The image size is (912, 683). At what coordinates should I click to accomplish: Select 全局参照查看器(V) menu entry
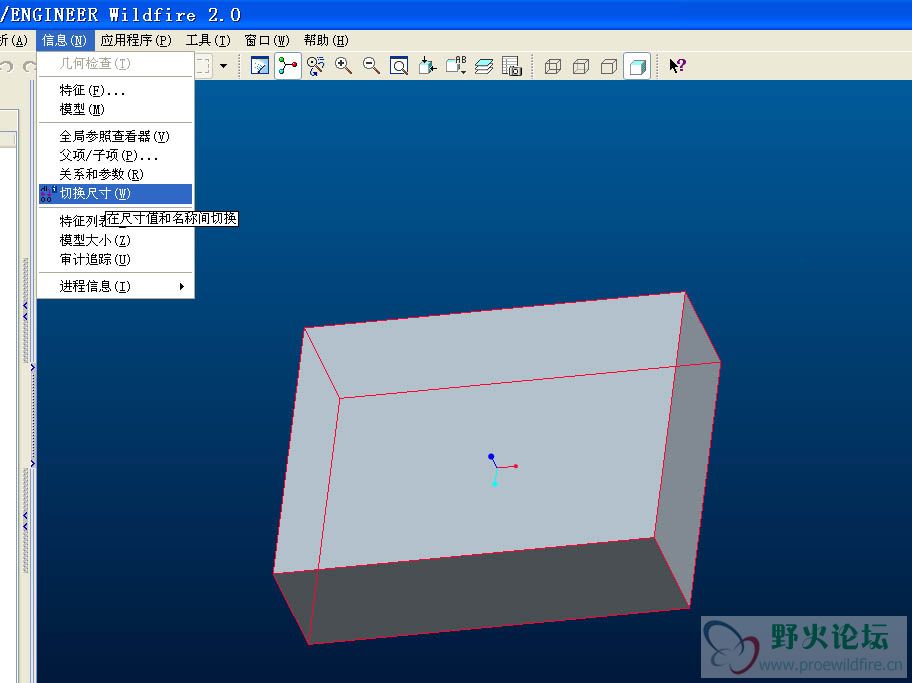pos(115,136)
